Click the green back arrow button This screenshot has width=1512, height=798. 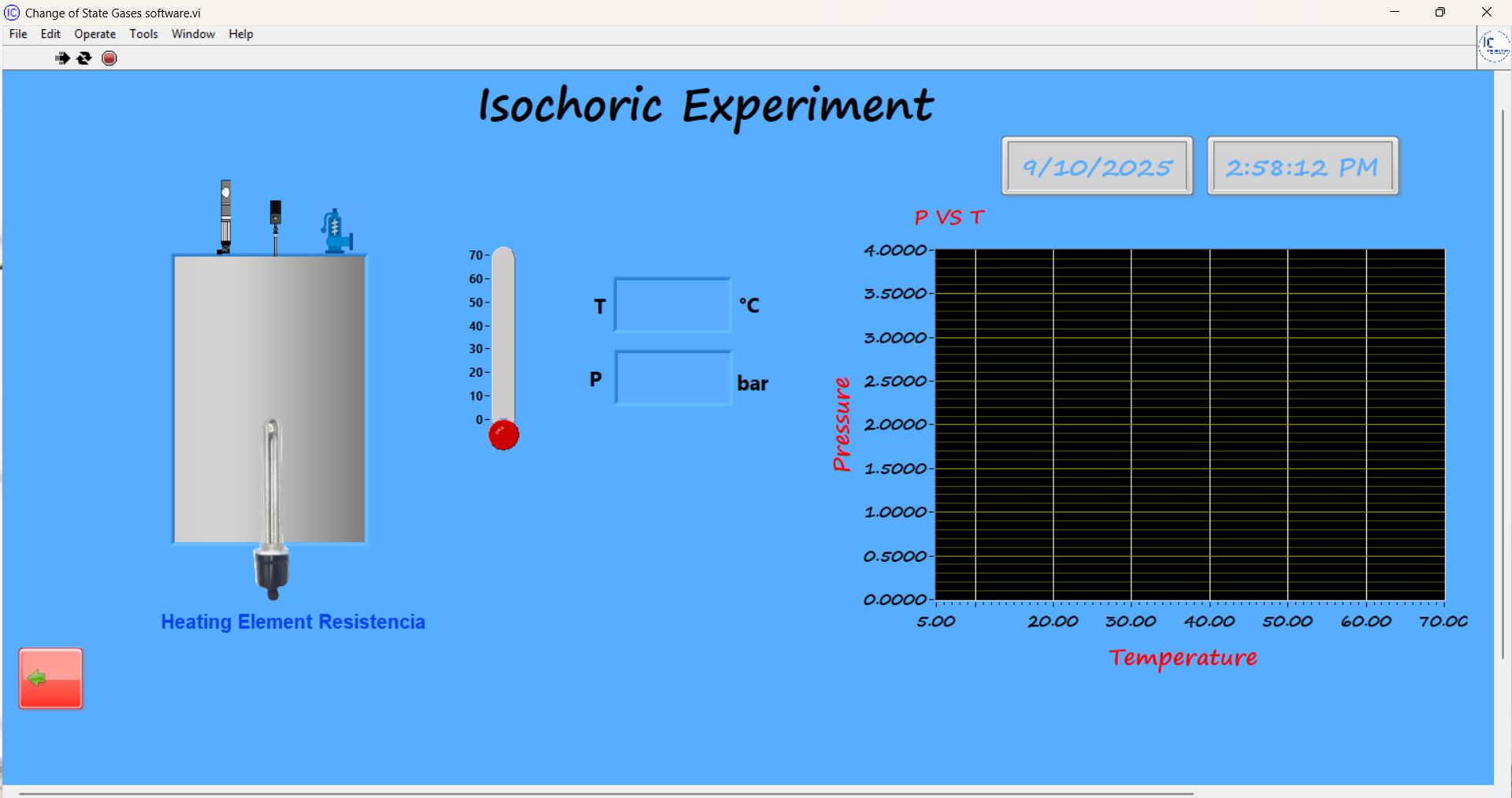pos(50,678)
